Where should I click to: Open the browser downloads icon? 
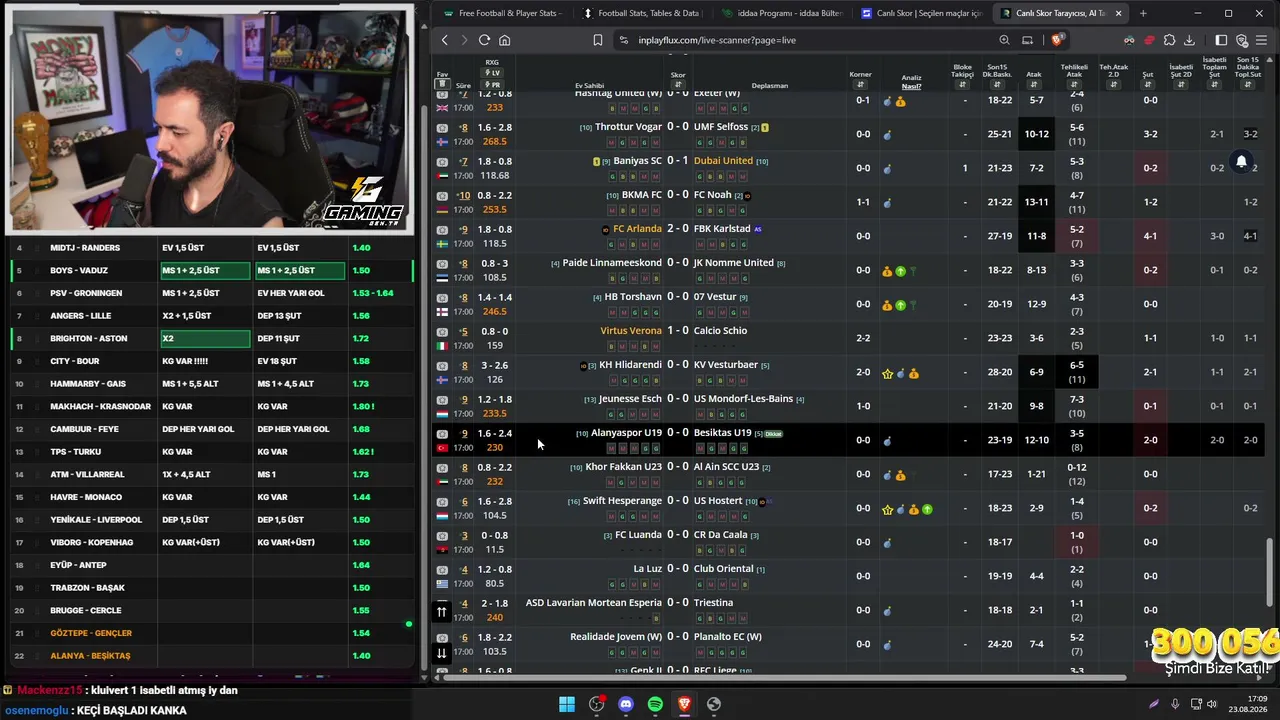1189,40
